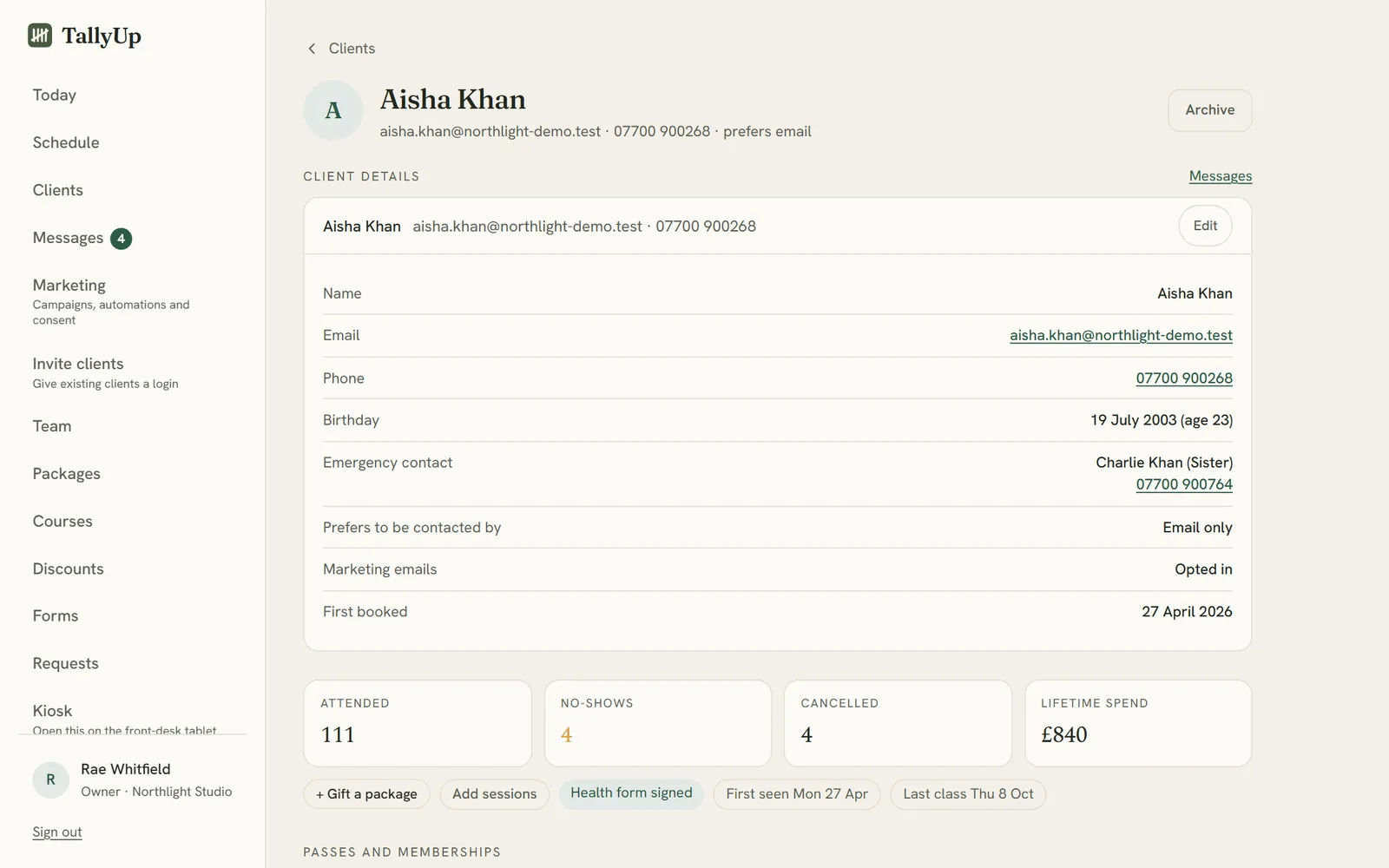Screen dimensions: 1389x868
Task: Click the Sign out link
Action: point(57,832)
